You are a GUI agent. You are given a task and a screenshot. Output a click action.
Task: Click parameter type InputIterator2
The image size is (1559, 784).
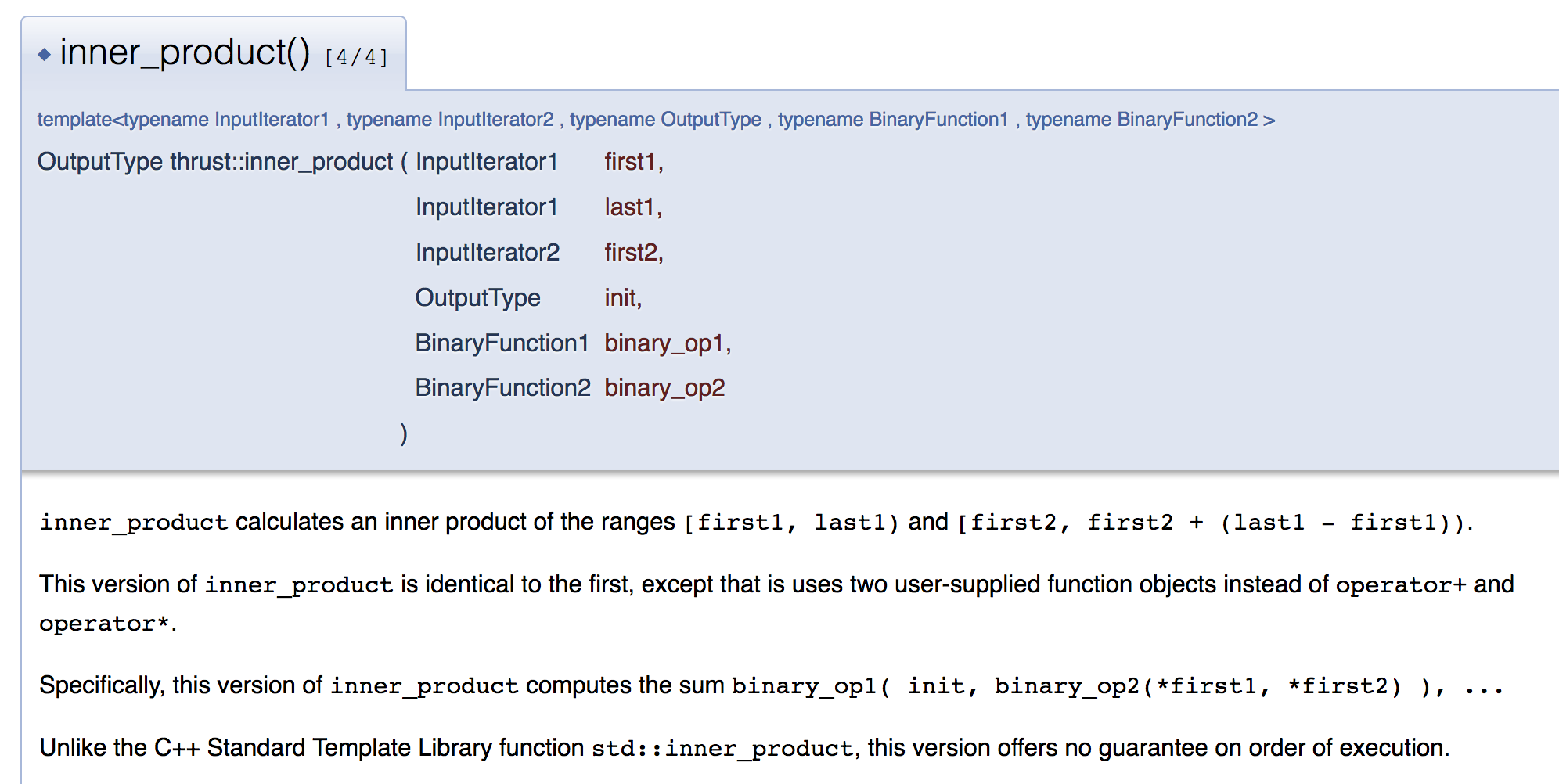tap(488, 253)
